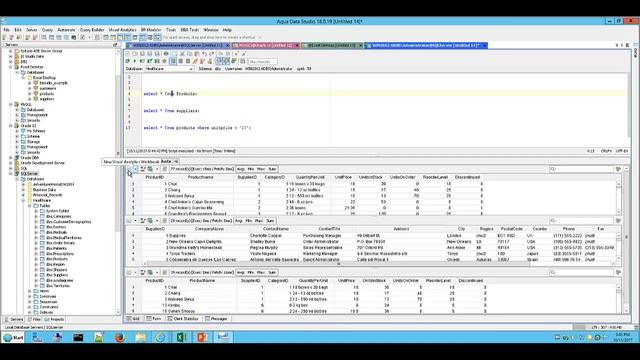Switch to the green Excel Desktop query tab

(332, 45)
